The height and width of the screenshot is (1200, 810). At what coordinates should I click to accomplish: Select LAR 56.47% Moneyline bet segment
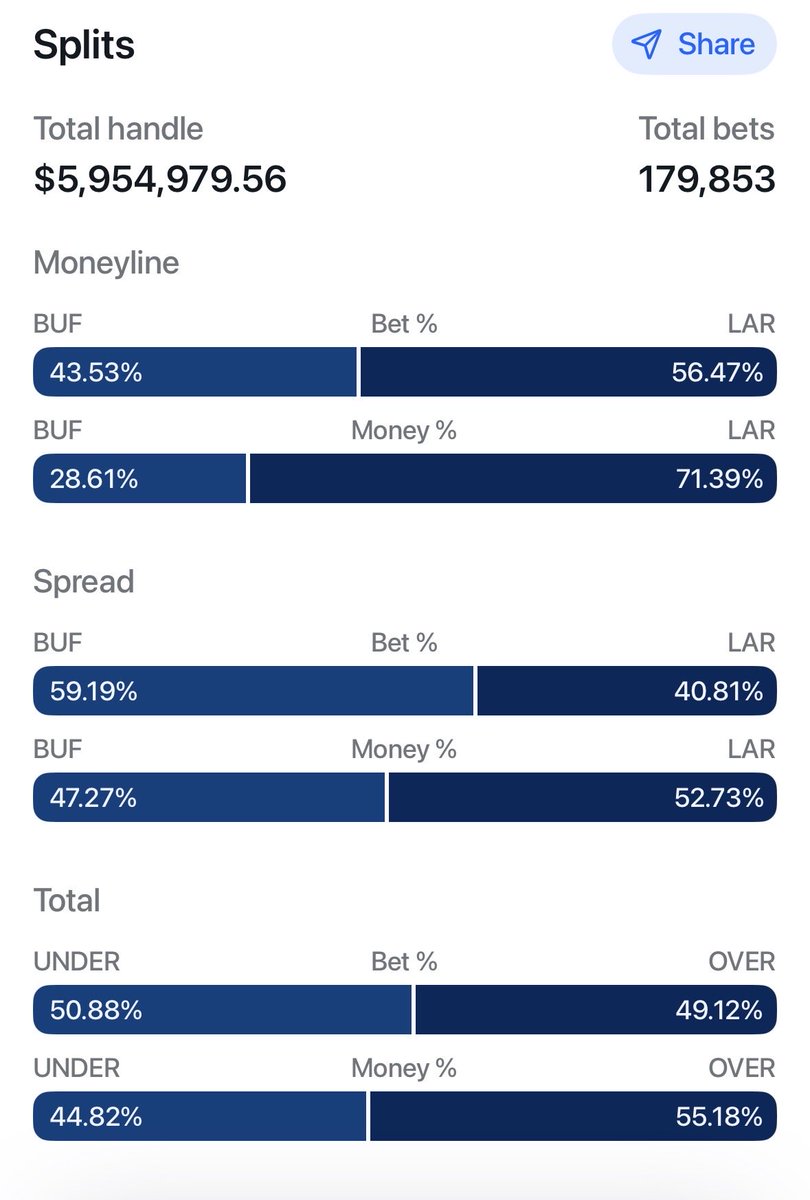[569, 372]
